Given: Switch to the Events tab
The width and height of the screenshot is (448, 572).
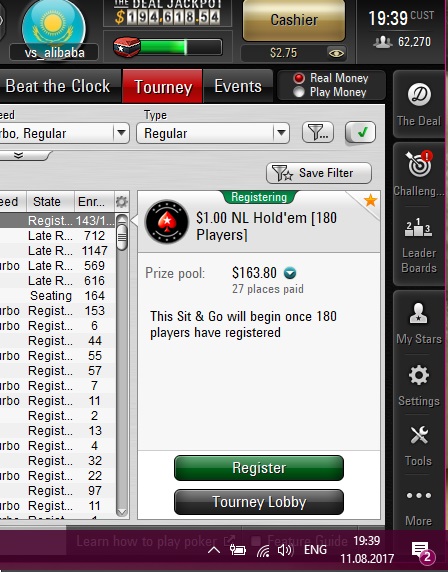Looking at the screenshot, I should (x=238, y=86).
